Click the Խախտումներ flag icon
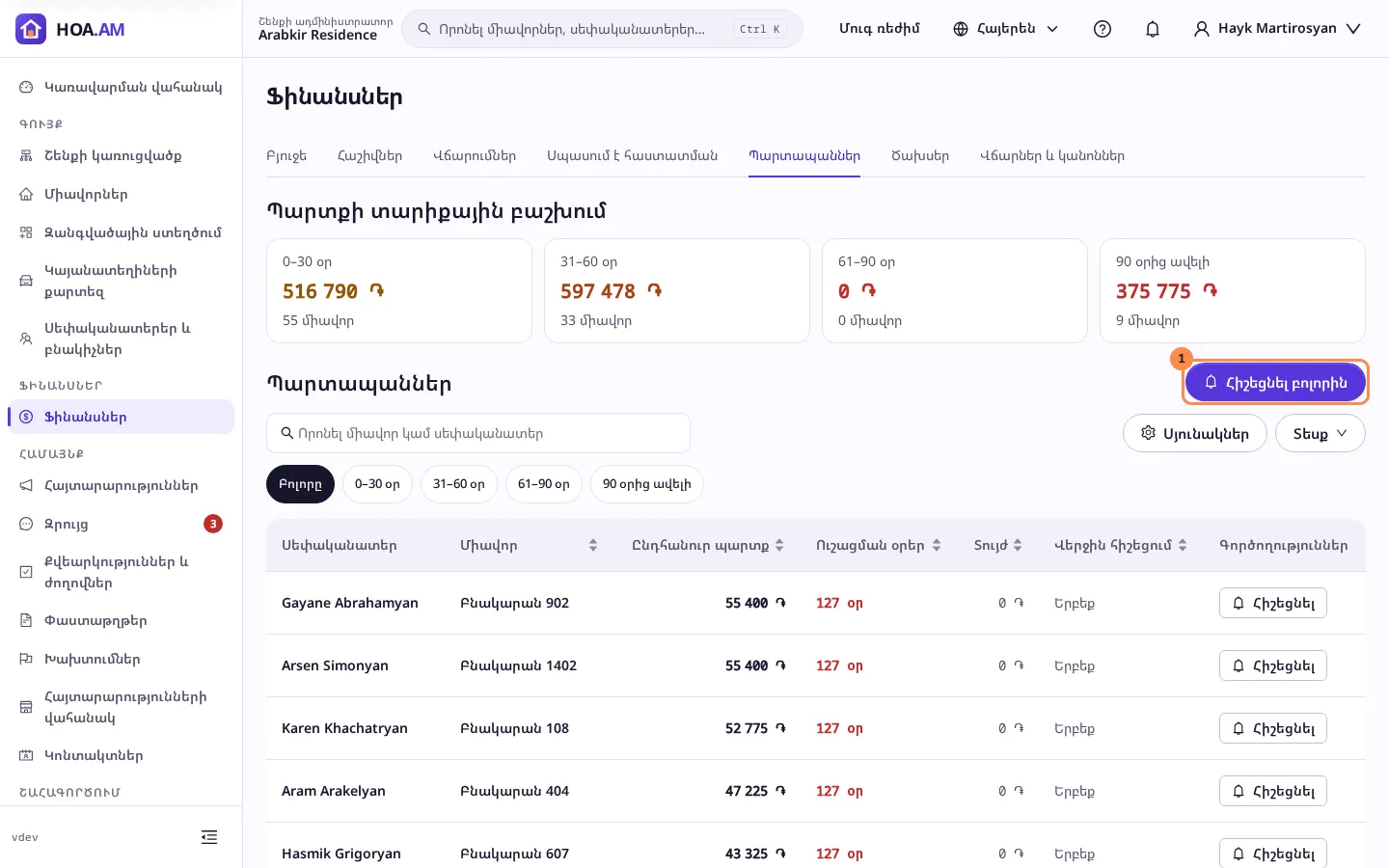The height and width of the screenshot is (868, 1389). 26,659
